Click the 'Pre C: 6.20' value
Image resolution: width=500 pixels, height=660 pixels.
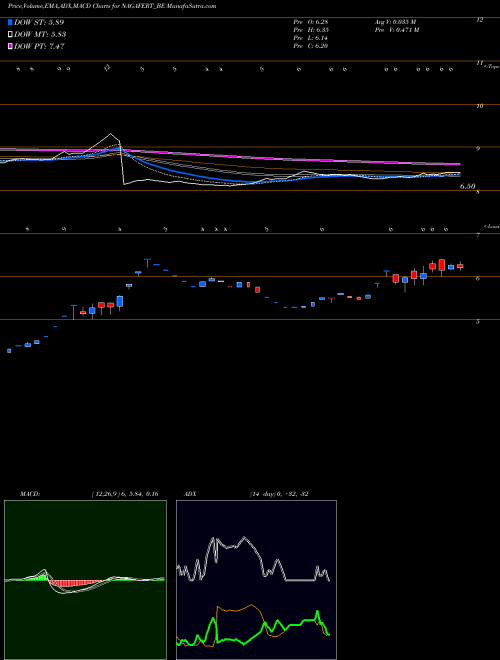[311, 46]
